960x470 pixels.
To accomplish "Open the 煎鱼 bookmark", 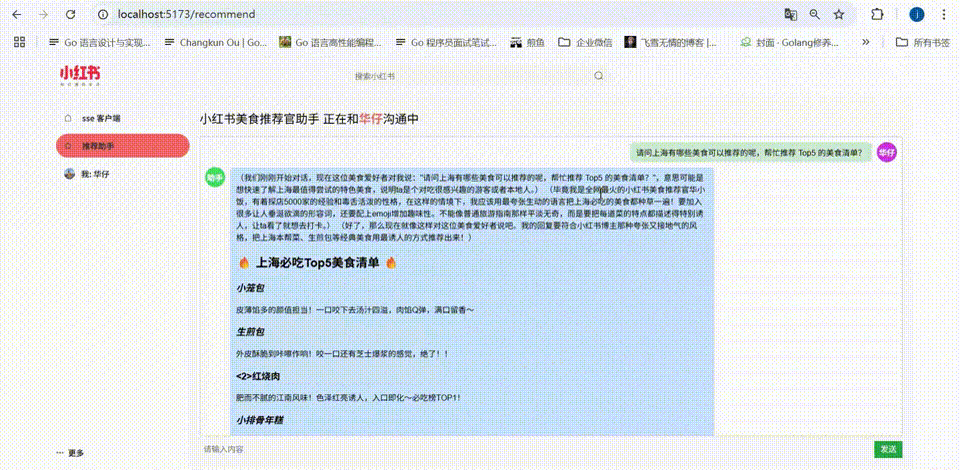I will [x=527, y=42].
